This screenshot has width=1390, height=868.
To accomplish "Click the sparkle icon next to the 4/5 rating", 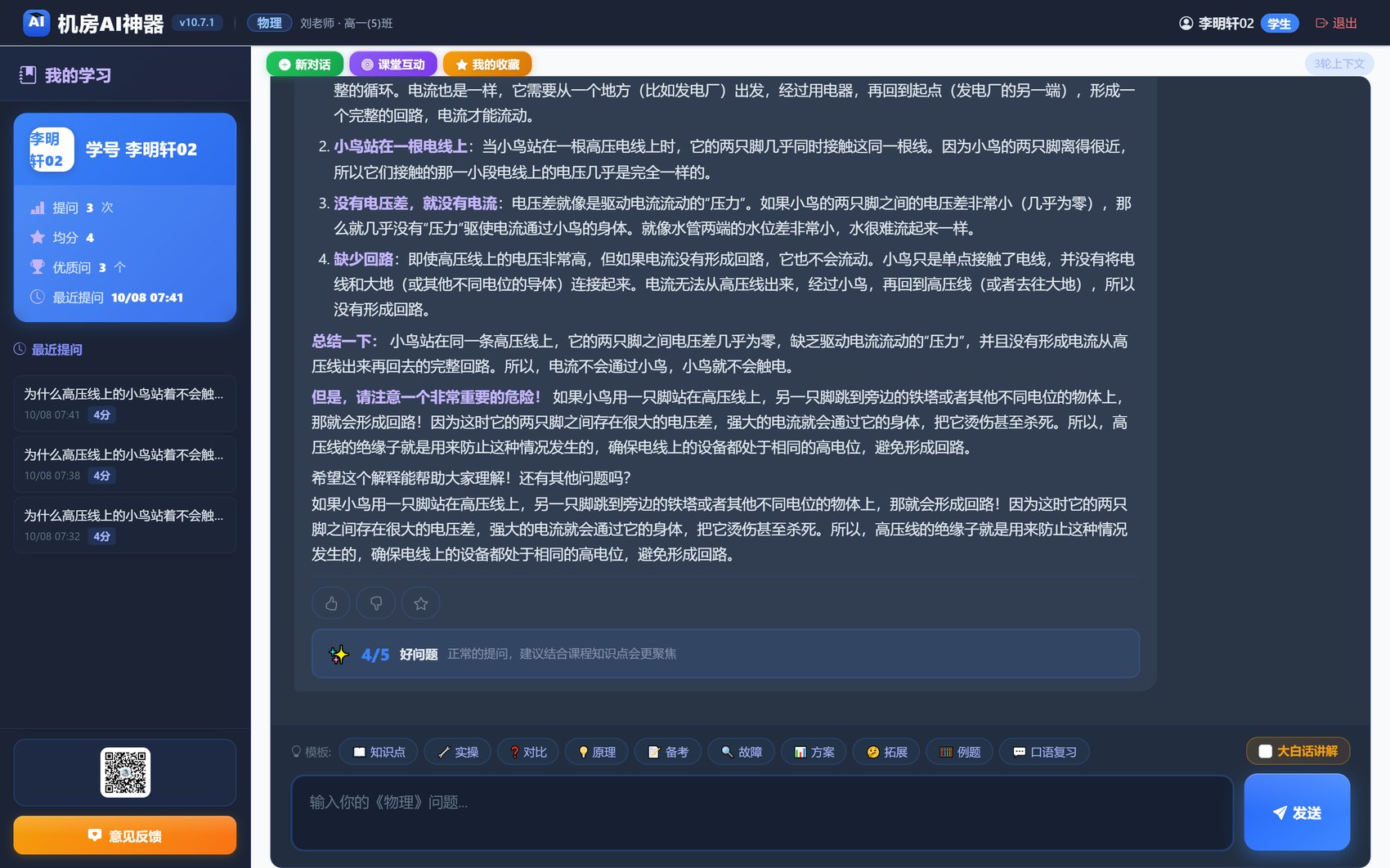I will (339, 654).
